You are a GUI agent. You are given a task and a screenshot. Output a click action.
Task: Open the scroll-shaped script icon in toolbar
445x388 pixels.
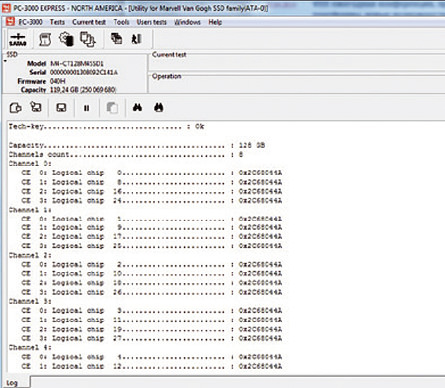(x=45, y=39)
